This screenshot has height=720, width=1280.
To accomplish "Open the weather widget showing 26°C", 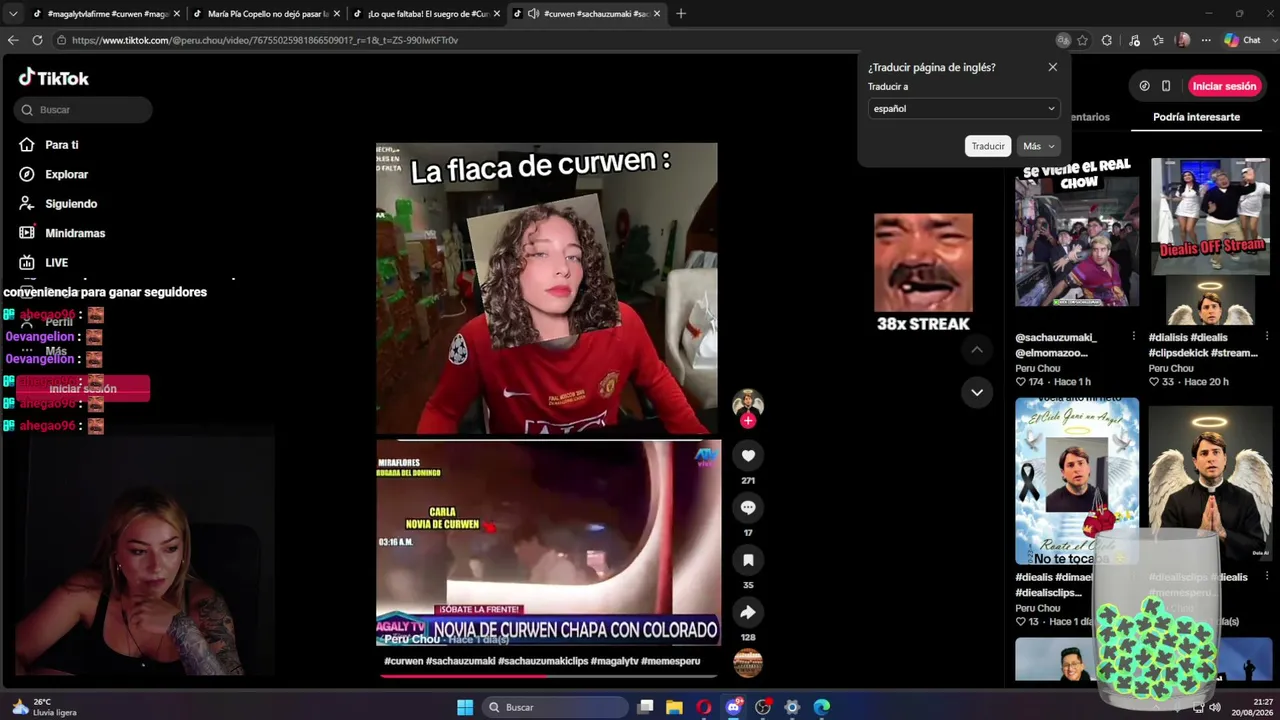I will click(x=44, y=707).
